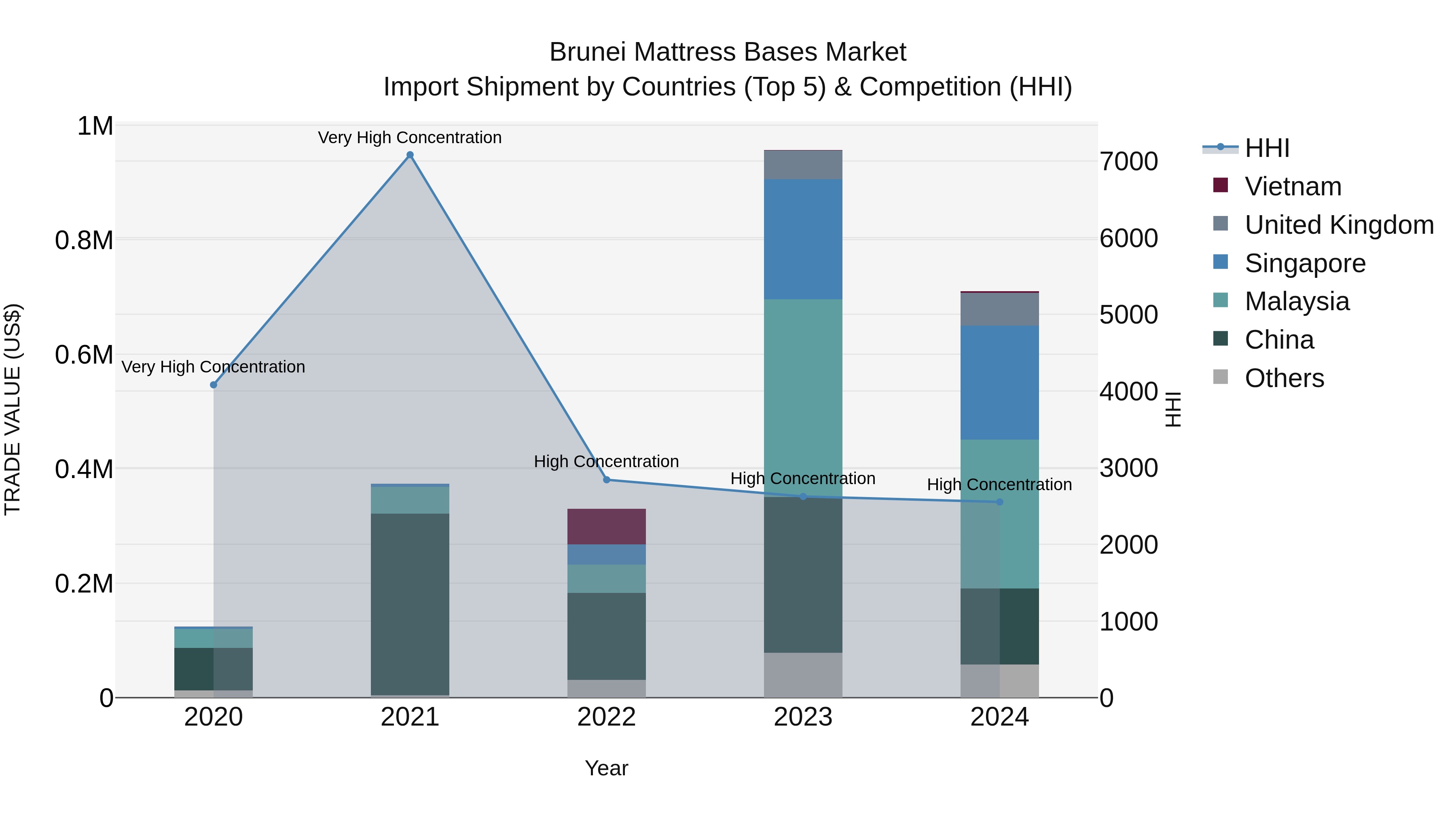The image size is (1456, 819).
Task: Click the 'High Concentration' label at 2024
Action: pos(999,485)
